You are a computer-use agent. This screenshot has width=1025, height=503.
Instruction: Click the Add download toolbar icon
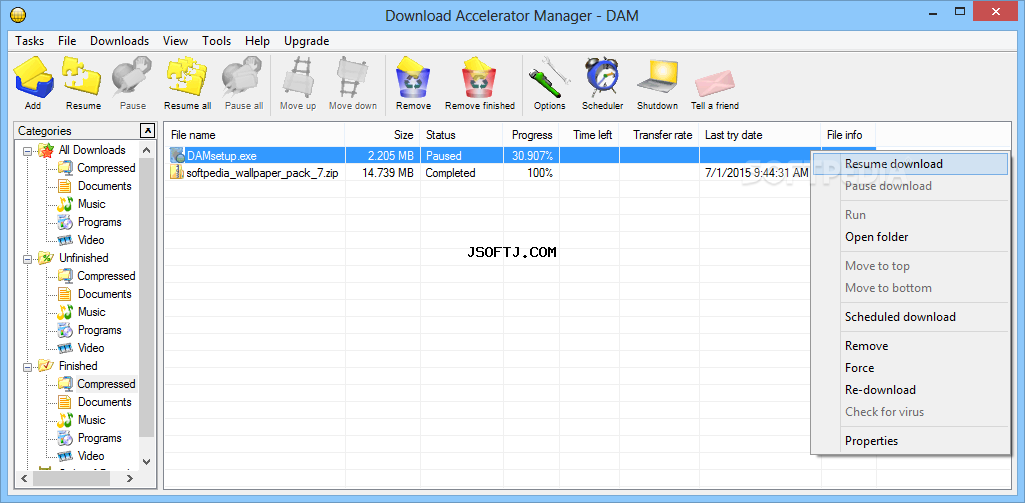(33, 78)
